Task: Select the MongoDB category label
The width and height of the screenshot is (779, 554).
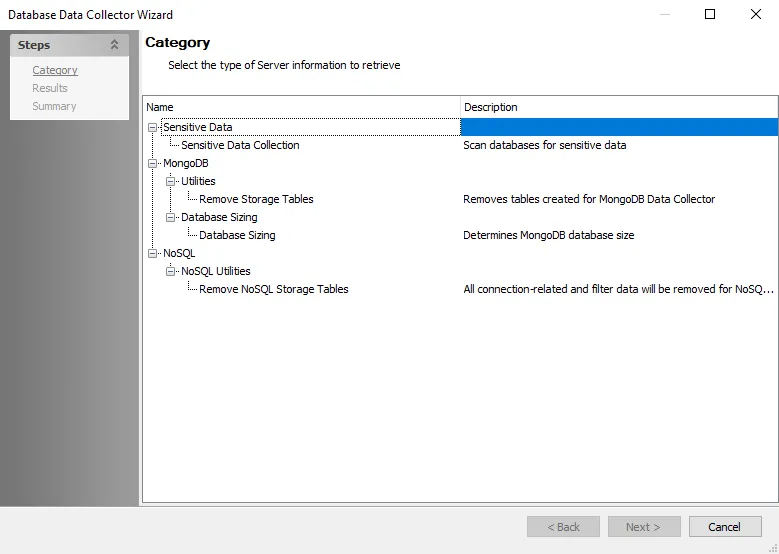Action: (186, 163)
